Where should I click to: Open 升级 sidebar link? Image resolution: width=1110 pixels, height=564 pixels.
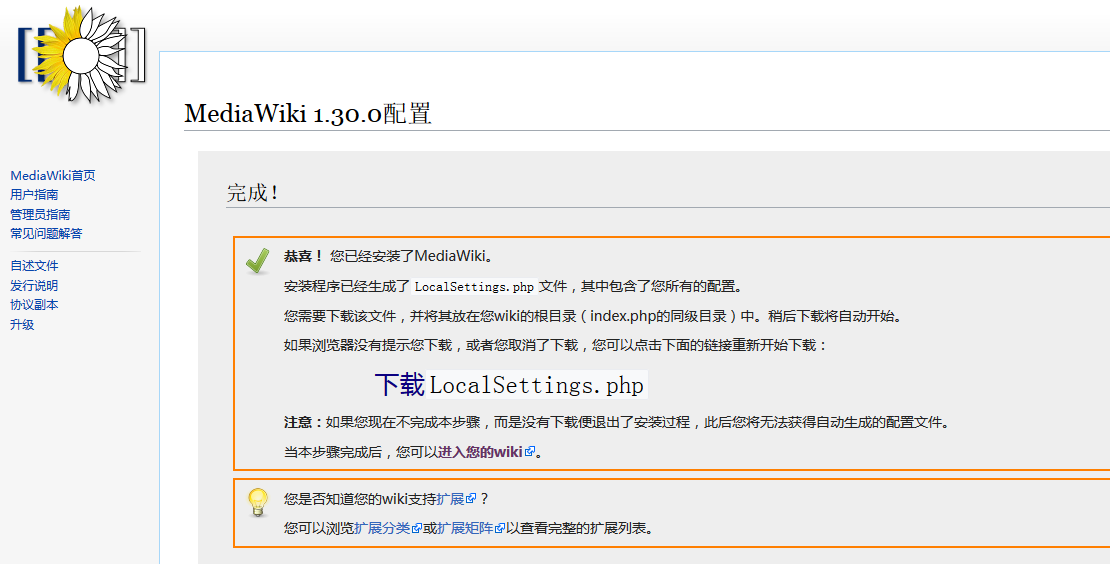click(22, 325)
